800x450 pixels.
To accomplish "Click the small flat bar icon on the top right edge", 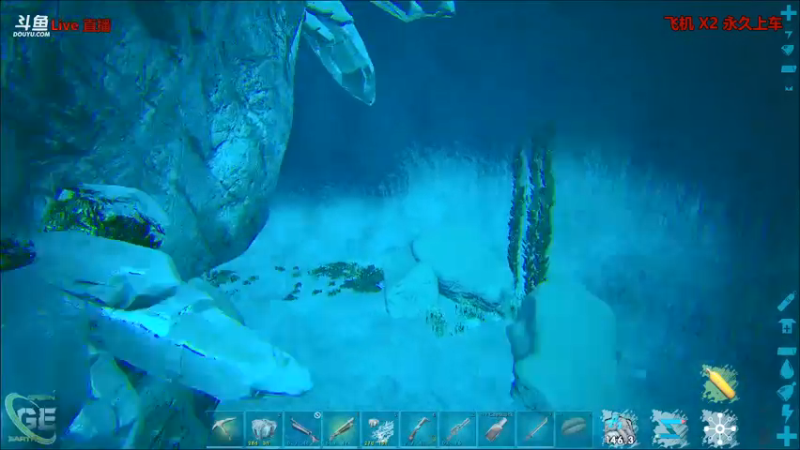I will click(x=788, y=69).
